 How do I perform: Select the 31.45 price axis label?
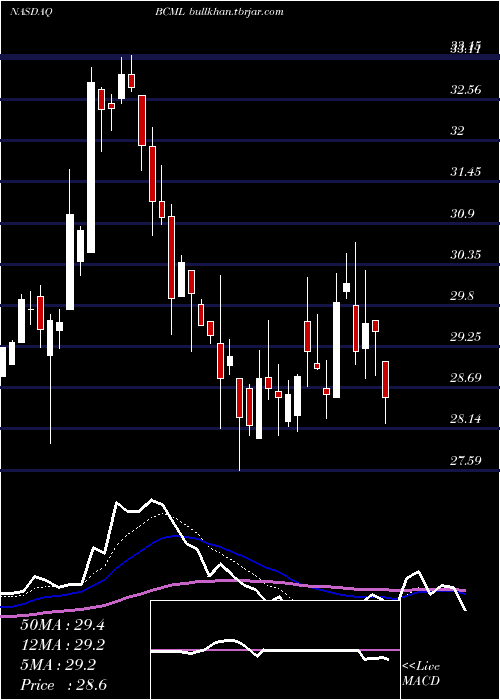466,172
